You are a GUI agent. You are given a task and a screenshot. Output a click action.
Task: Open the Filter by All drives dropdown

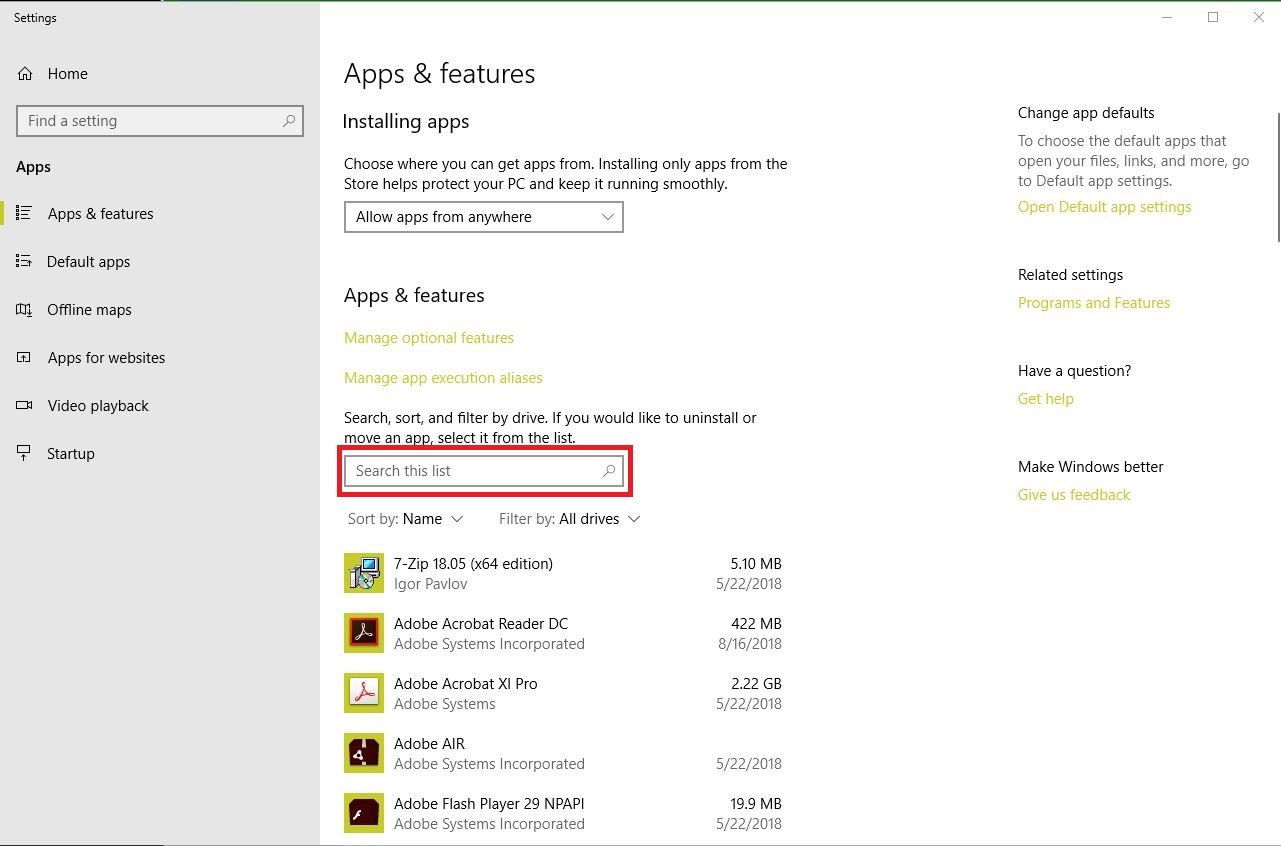click(x=569, y=519)
